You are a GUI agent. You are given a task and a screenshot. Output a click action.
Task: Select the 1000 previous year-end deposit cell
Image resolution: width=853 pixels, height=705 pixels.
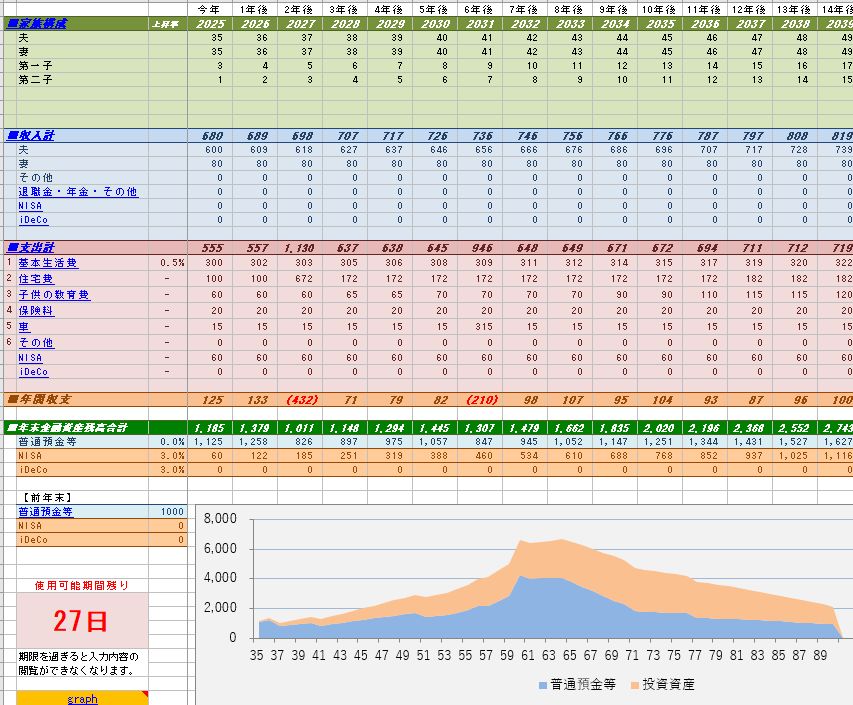[x=171, y=511]
